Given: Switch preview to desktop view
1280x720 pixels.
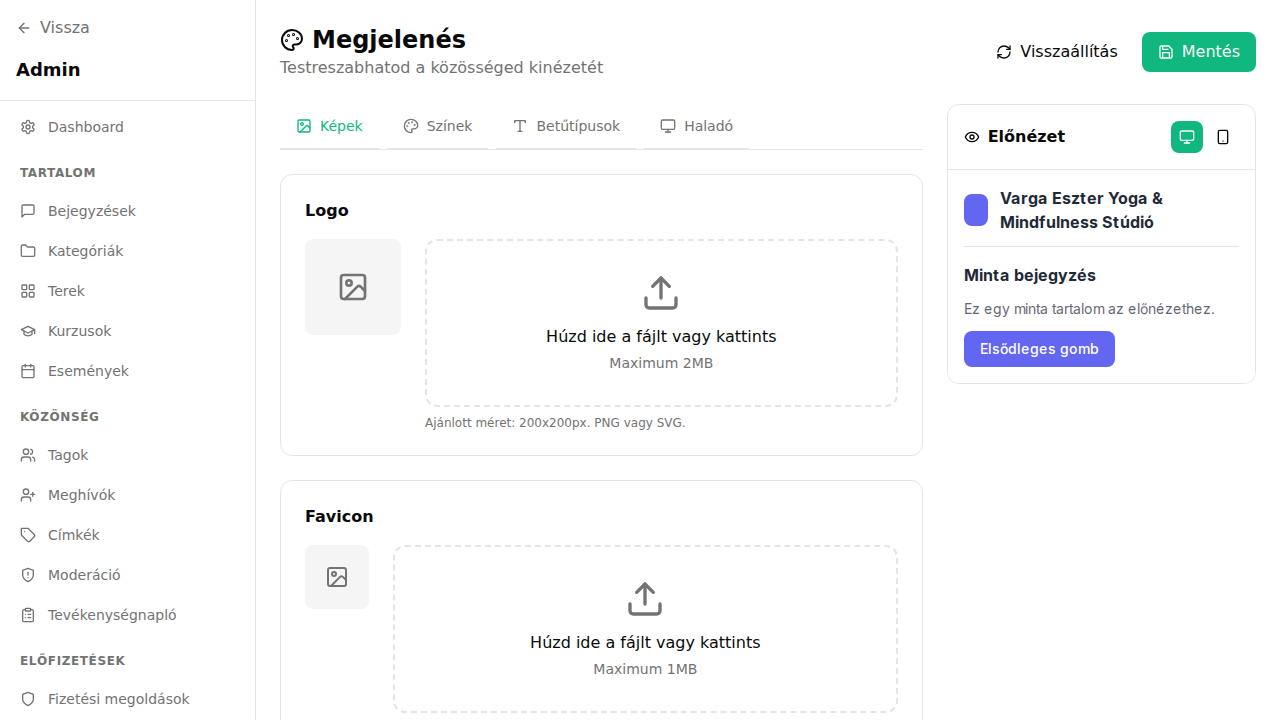Looking at the screenshot, I should pos(1186,136).
